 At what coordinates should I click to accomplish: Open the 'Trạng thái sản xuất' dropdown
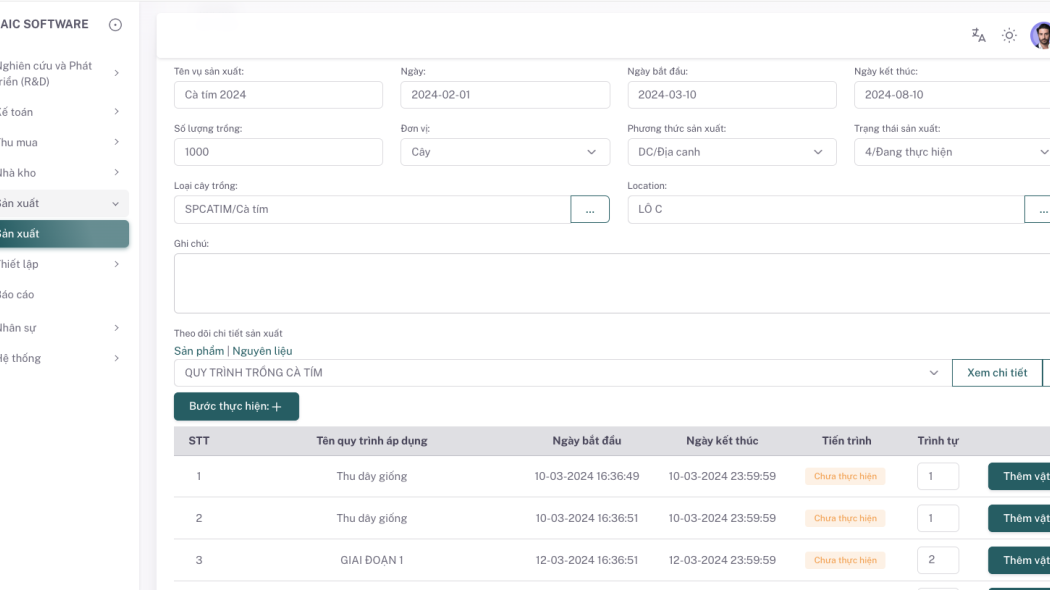pos(950,152)
